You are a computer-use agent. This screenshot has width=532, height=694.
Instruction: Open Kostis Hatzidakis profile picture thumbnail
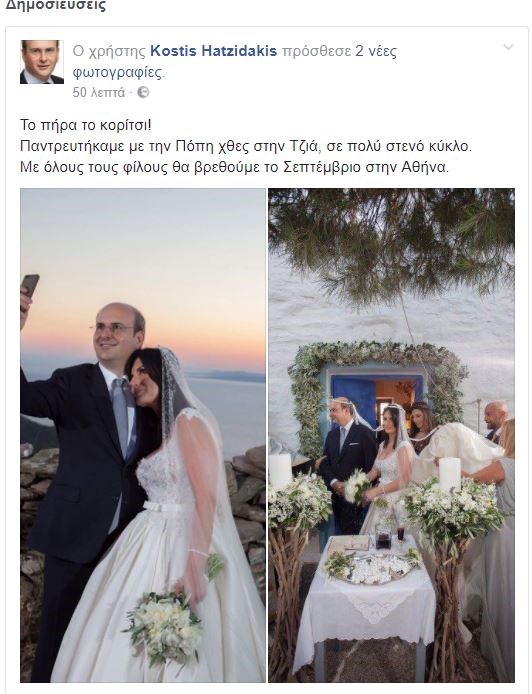tap(42, 62)
